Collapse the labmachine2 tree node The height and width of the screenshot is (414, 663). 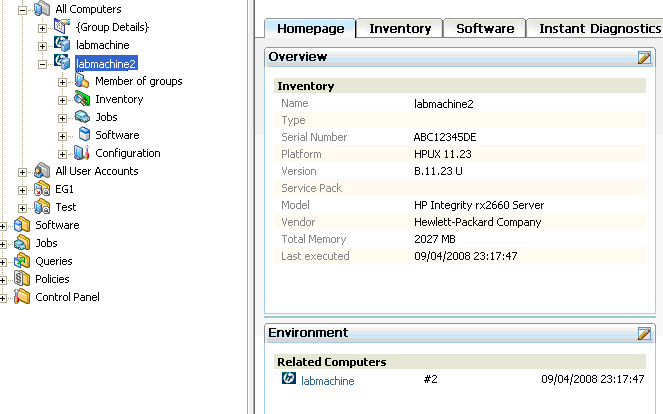42,64
